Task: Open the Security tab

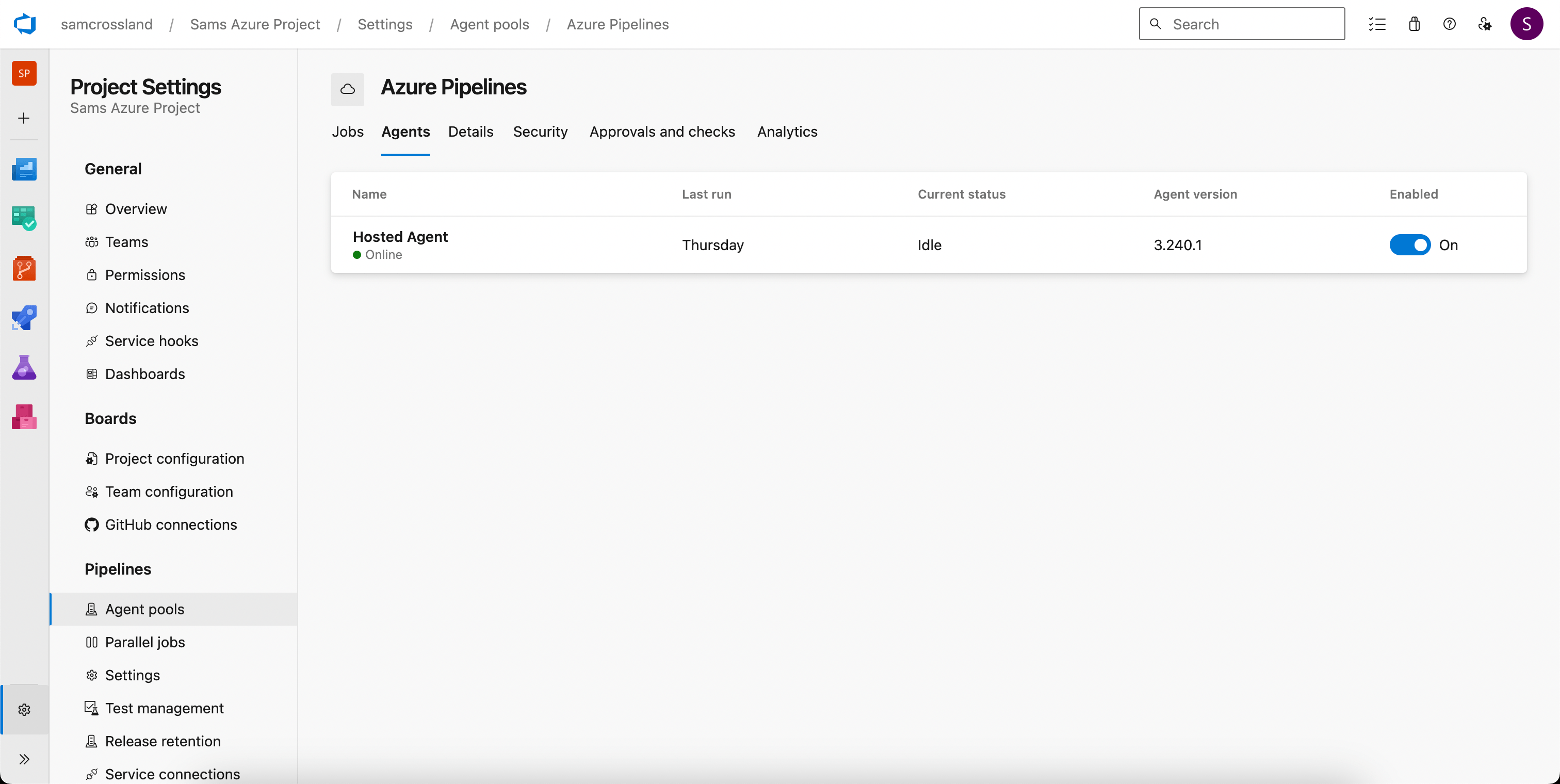Action: tap(540, 132)
